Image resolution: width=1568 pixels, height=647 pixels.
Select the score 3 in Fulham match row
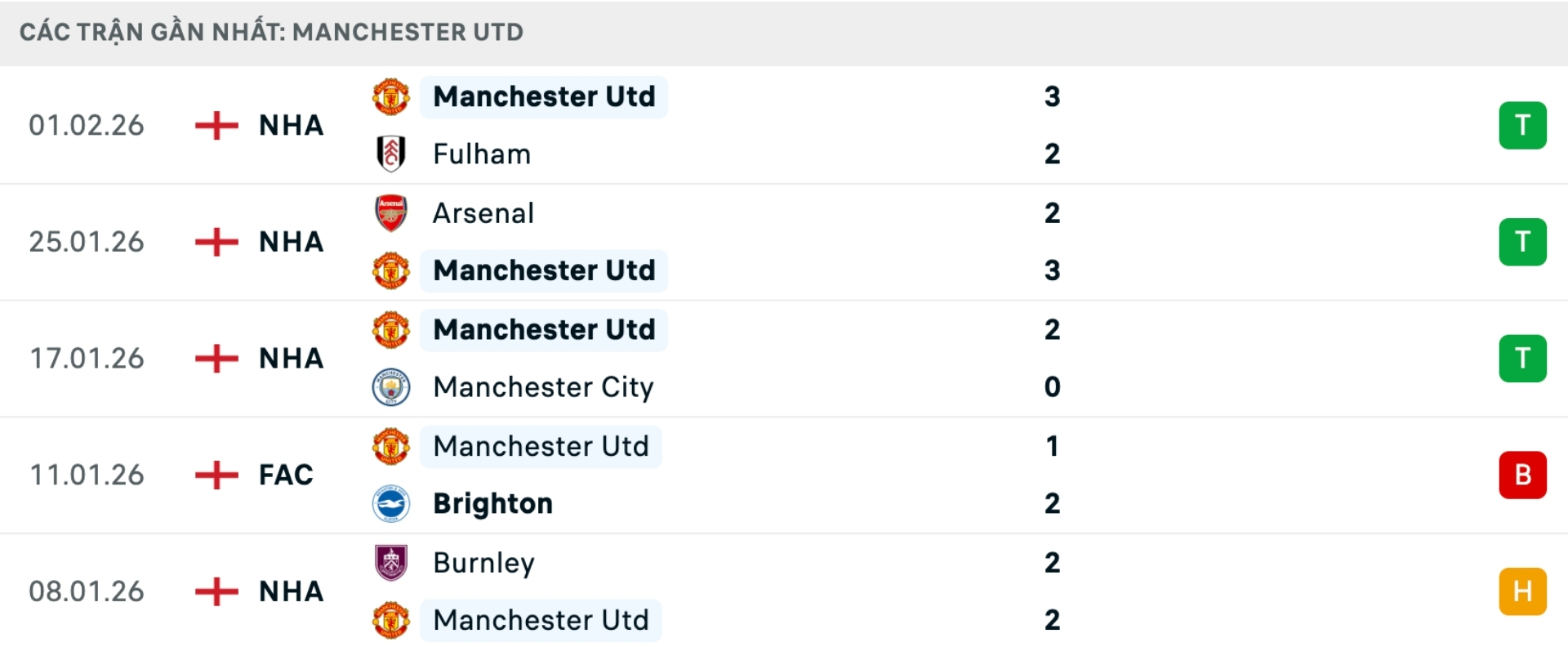pyautogui.click(x=1052, y=96)
